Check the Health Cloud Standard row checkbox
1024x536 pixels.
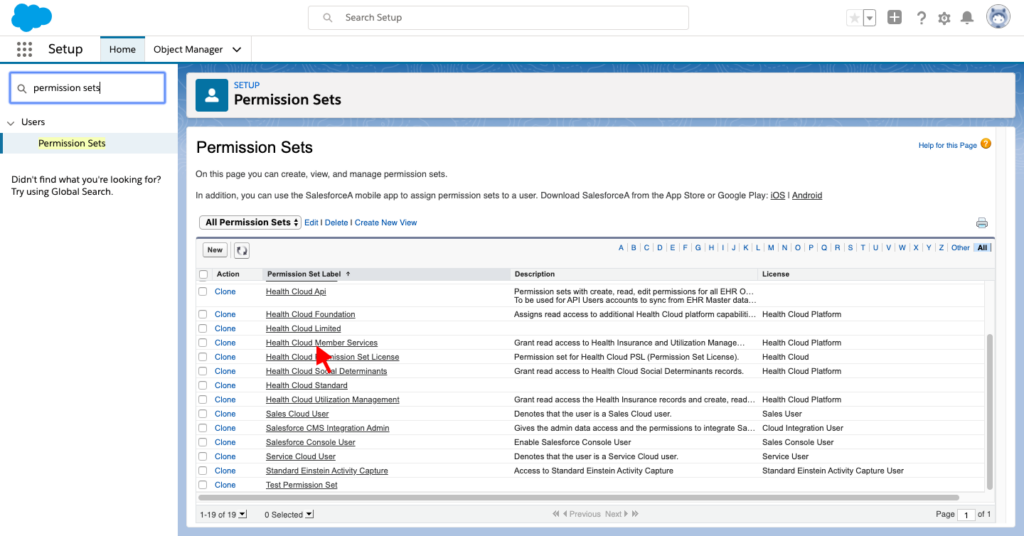[x=202, y=385]
